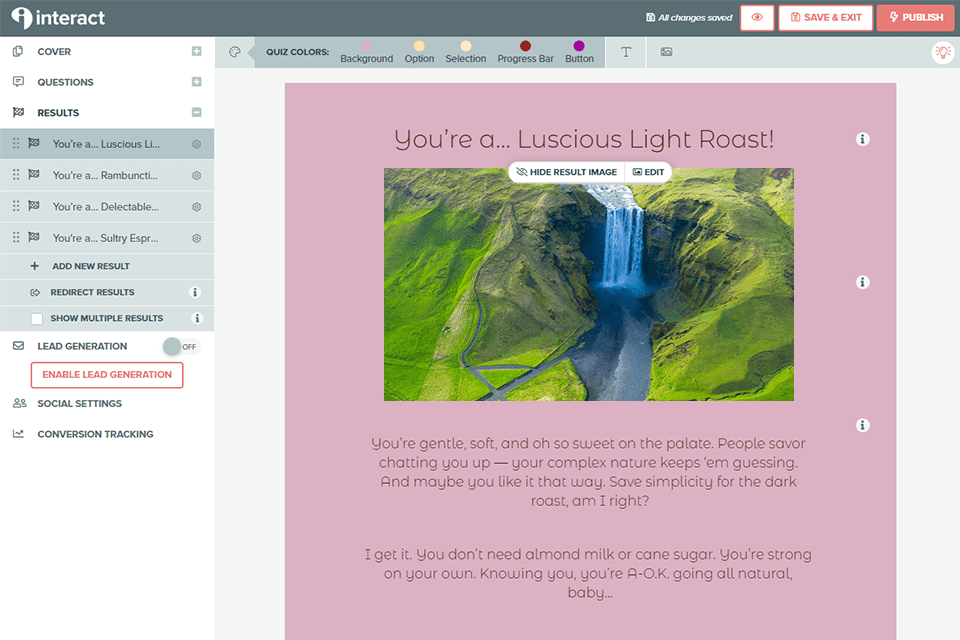Open Conversion Tracking

point(96,434)
